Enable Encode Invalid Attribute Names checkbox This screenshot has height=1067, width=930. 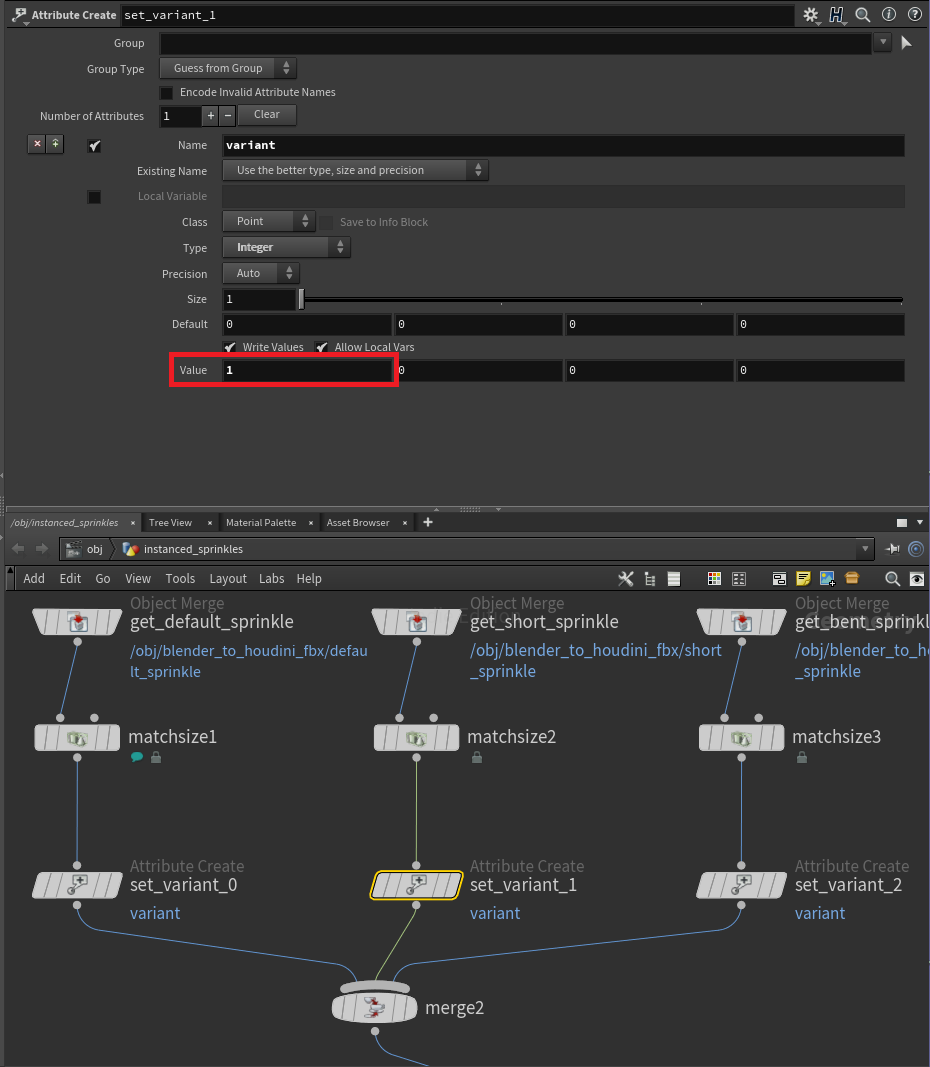tap(167, 93)
